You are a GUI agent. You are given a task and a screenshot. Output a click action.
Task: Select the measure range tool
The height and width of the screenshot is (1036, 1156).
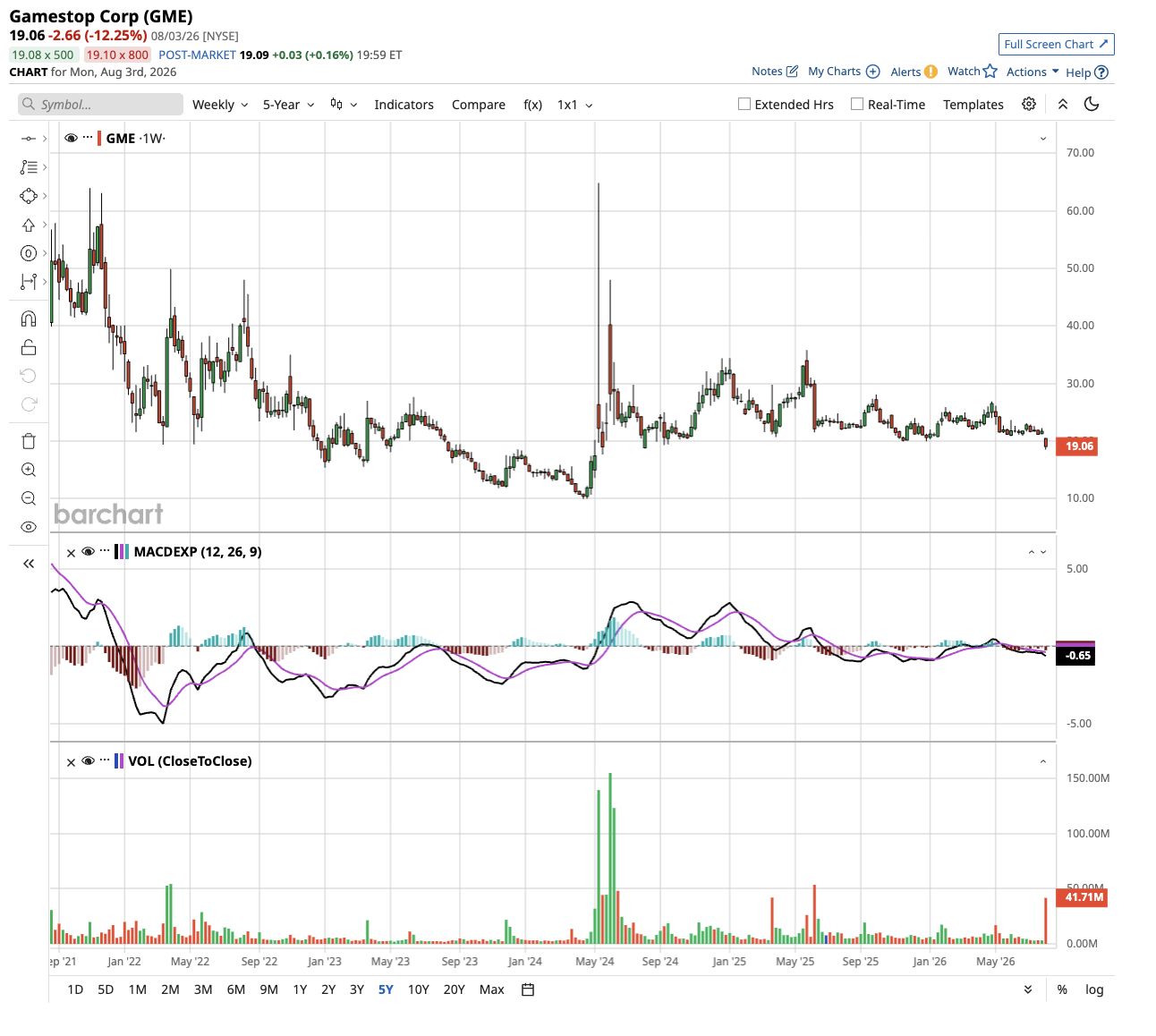tap(29, 282)
